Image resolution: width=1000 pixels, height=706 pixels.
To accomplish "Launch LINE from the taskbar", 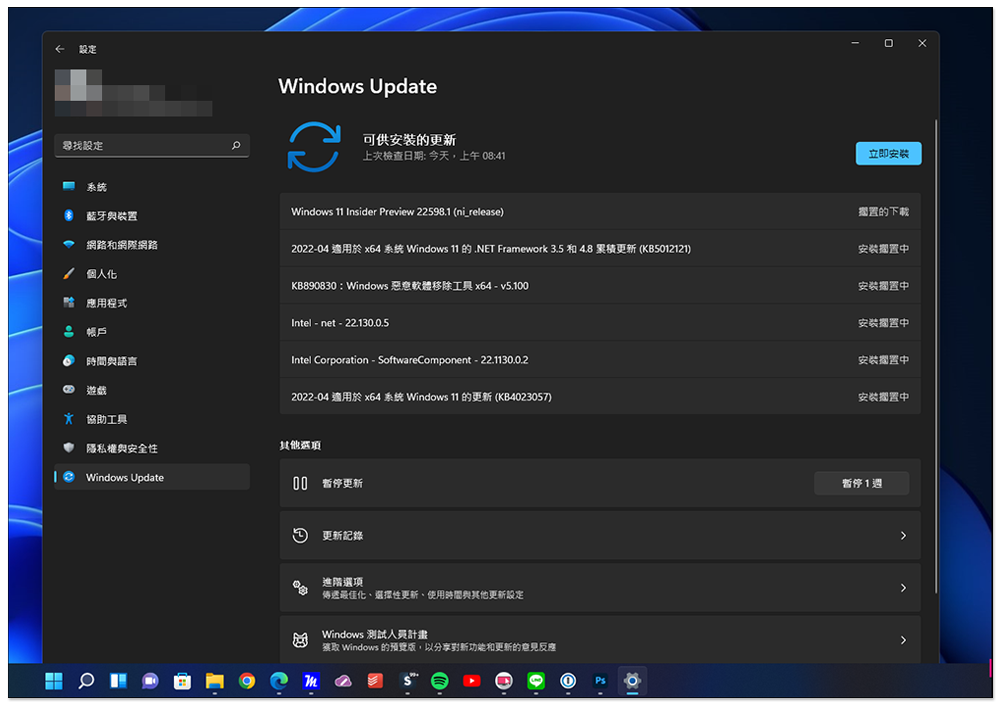I will 536,681.
